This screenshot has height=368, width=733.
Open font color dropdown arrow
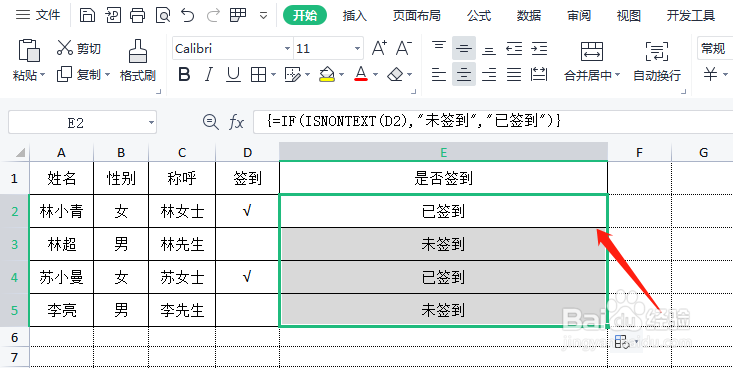375,75
